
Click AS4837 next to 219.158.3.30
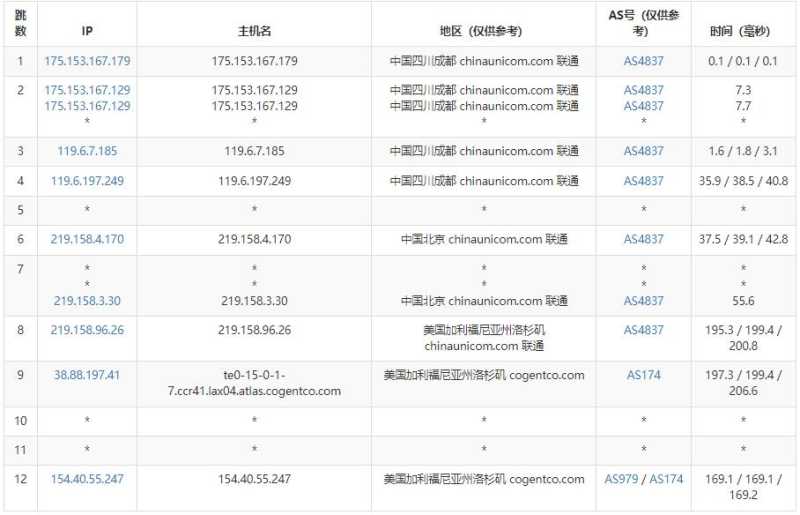tap(643, 301)
